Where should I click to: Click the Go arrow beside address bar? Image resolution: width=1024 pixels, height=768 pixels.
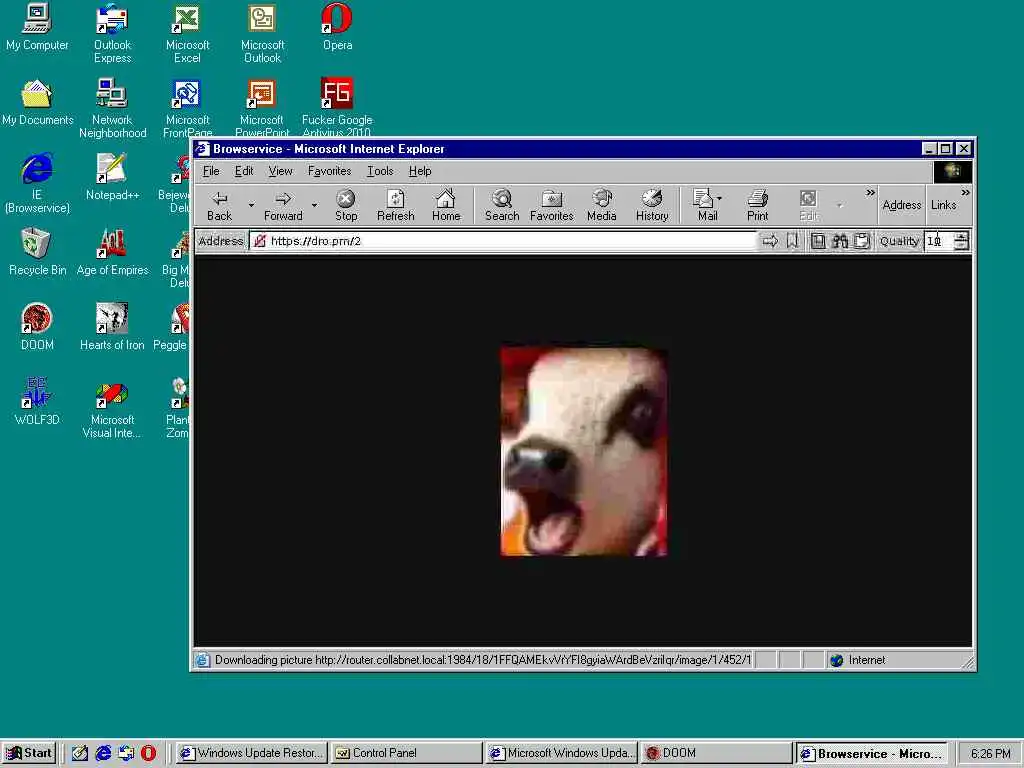[x=770, y=241]
